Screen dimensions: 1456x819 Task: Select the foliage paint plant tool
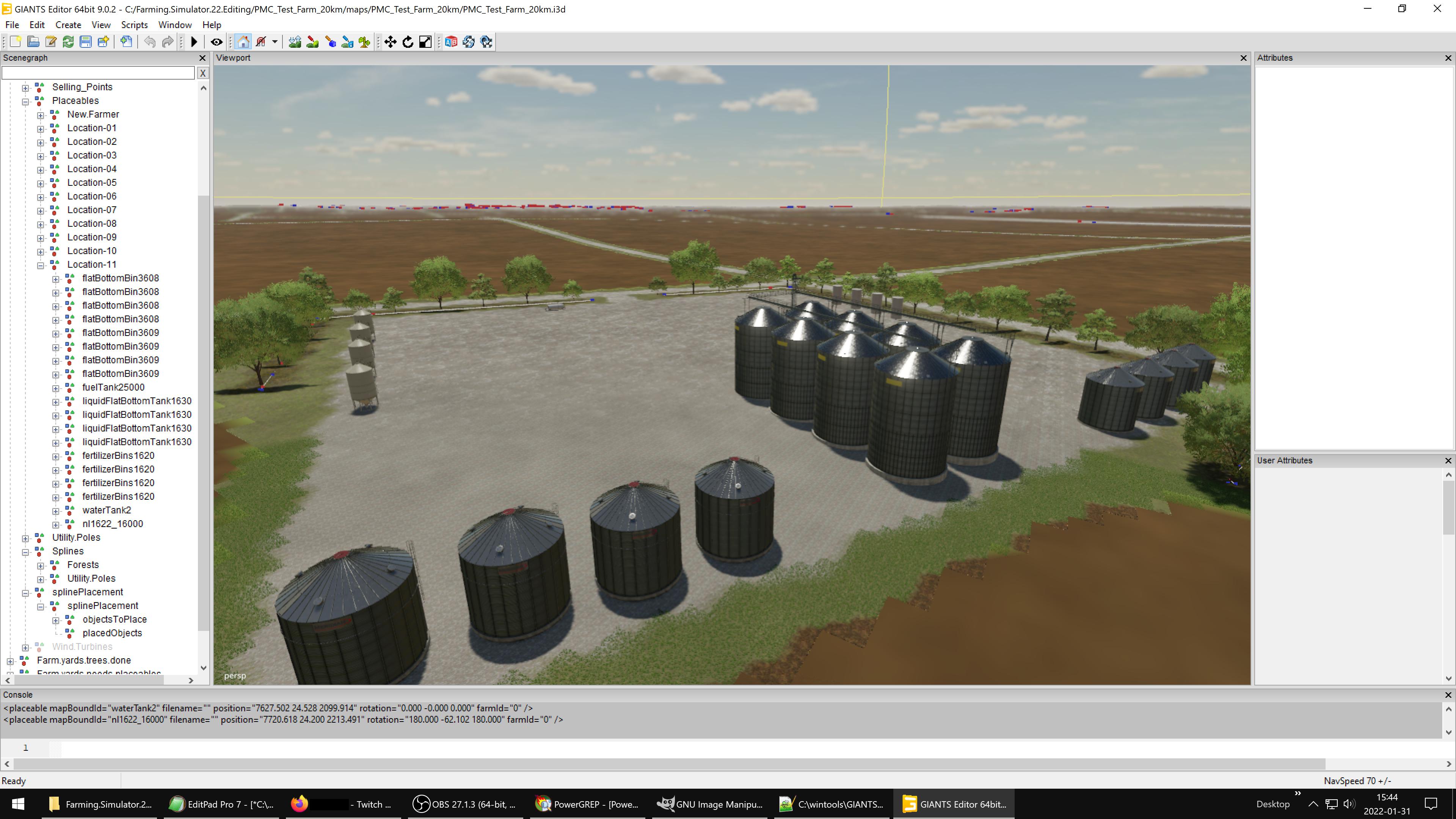(x=364, y=42)
